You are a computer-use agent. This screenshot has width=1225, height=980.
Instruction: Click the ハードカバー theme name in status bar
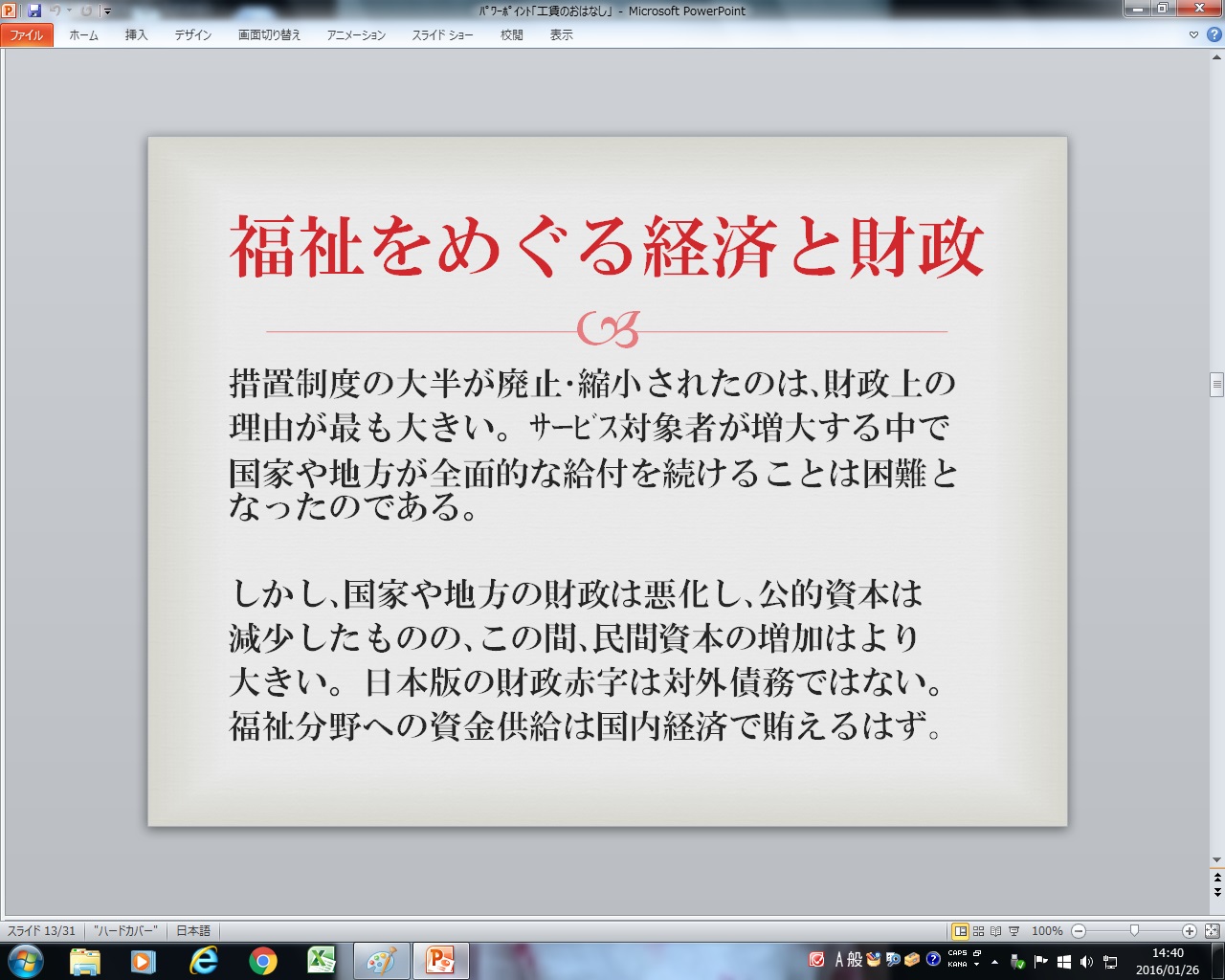pos(125,931)
